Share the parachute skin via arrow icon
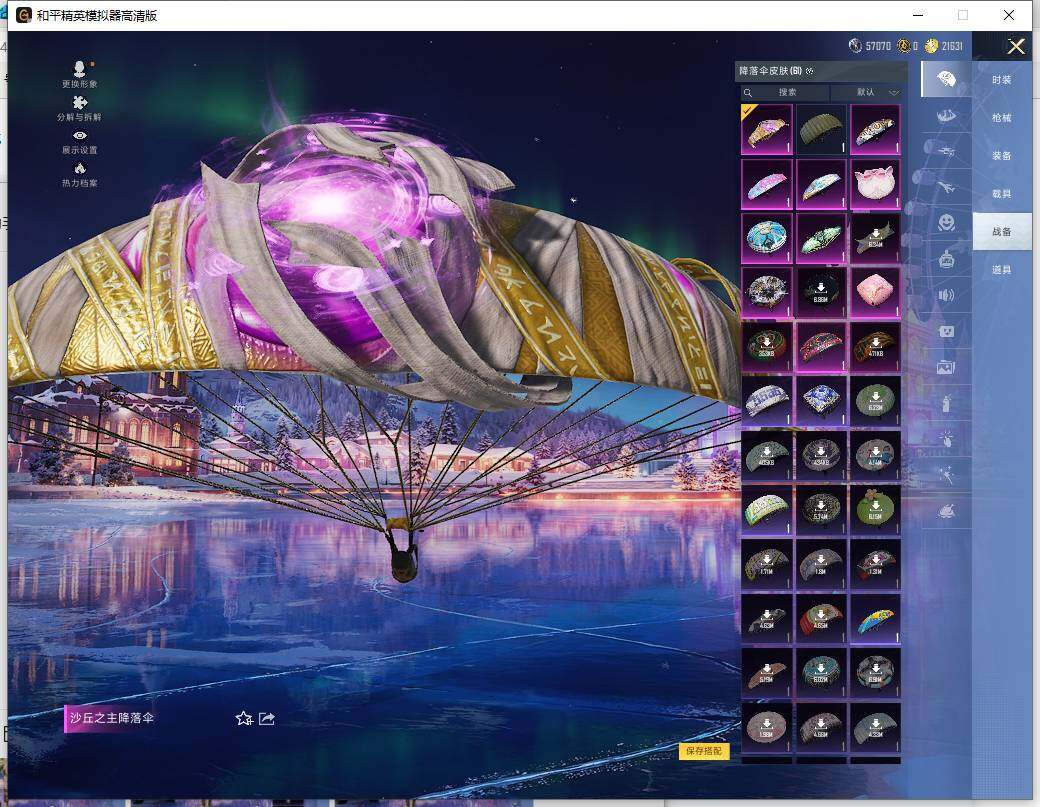1040x807 pixels. point(267,718)
